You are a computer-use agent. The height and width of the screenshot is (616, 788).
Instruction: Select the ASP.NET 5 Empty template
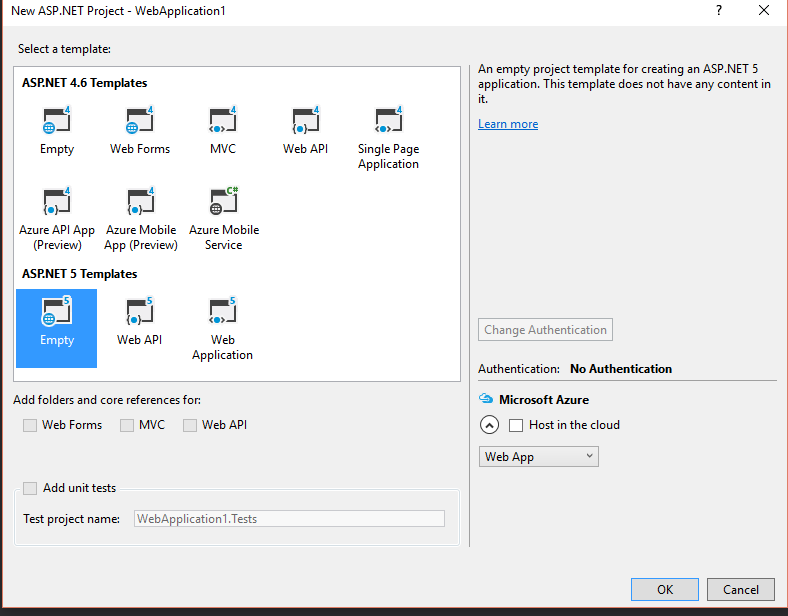pyautogui.click(x=56, y=328)
